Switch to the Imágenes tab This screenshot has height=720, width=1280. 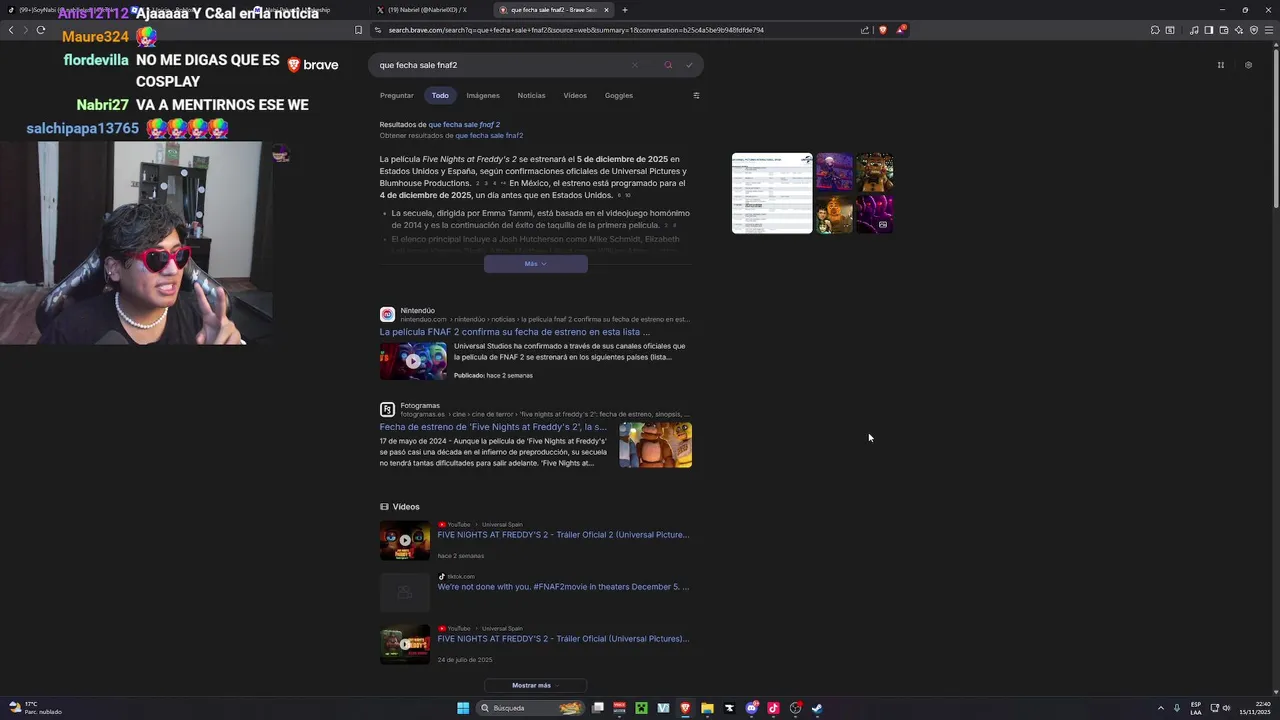[x=483, y=96]
